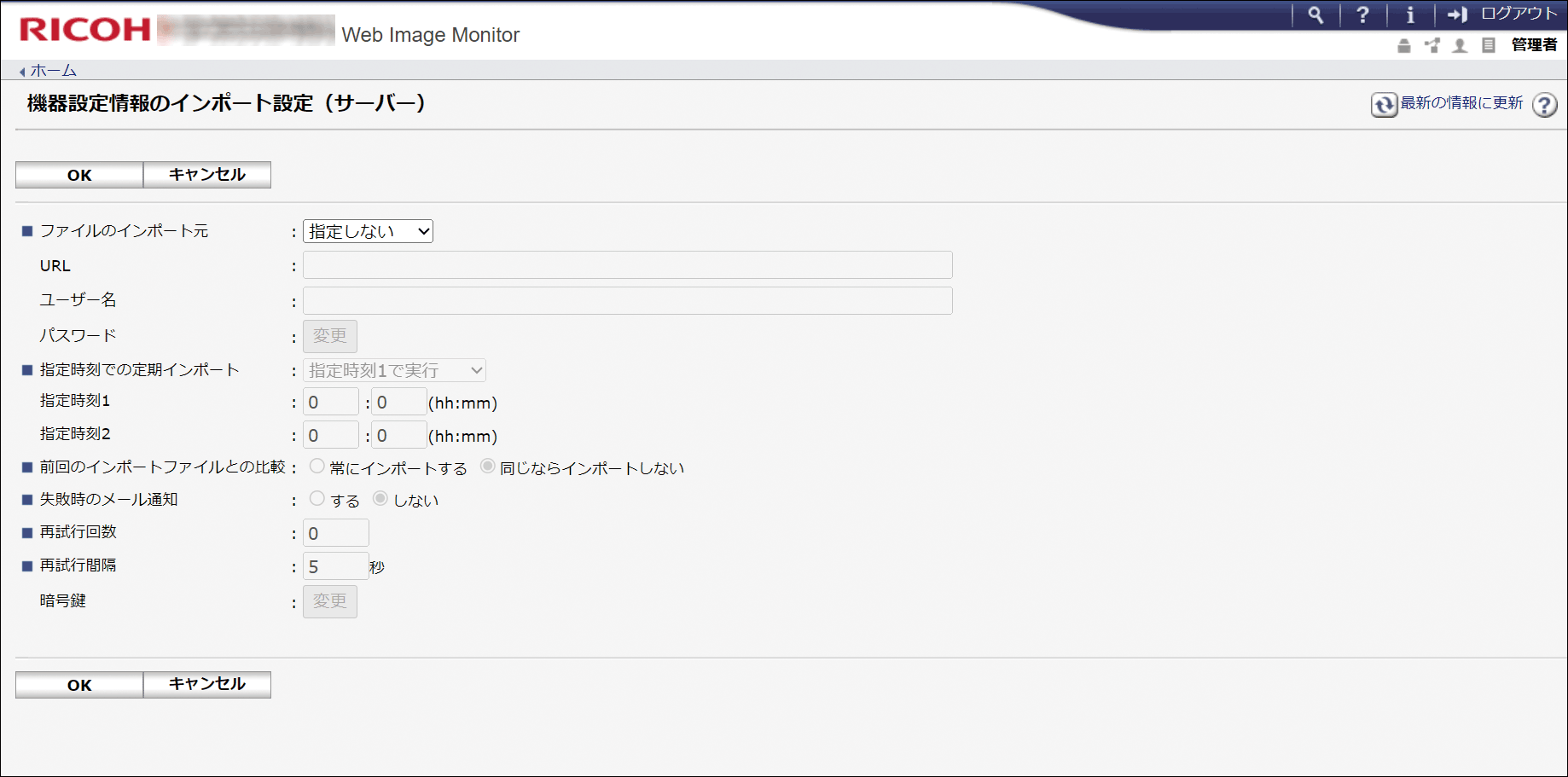Screen dimensions: 1568x777
Task: Select する for 失敗時のメール通知
Action: [317, 499]
